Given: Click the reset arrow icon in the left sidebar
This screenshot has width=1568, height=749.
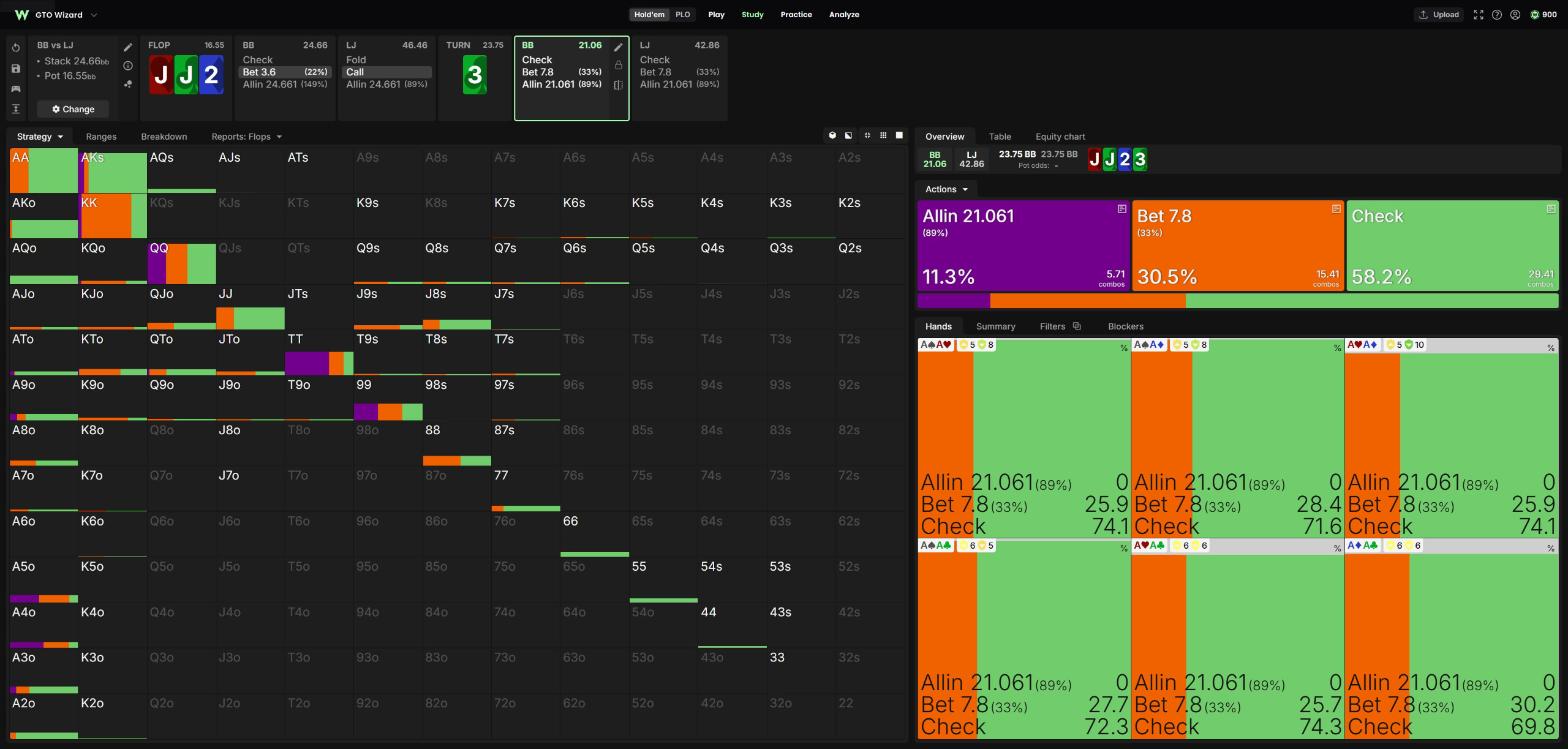Looking at the screenshot, I should click(16, 48).
